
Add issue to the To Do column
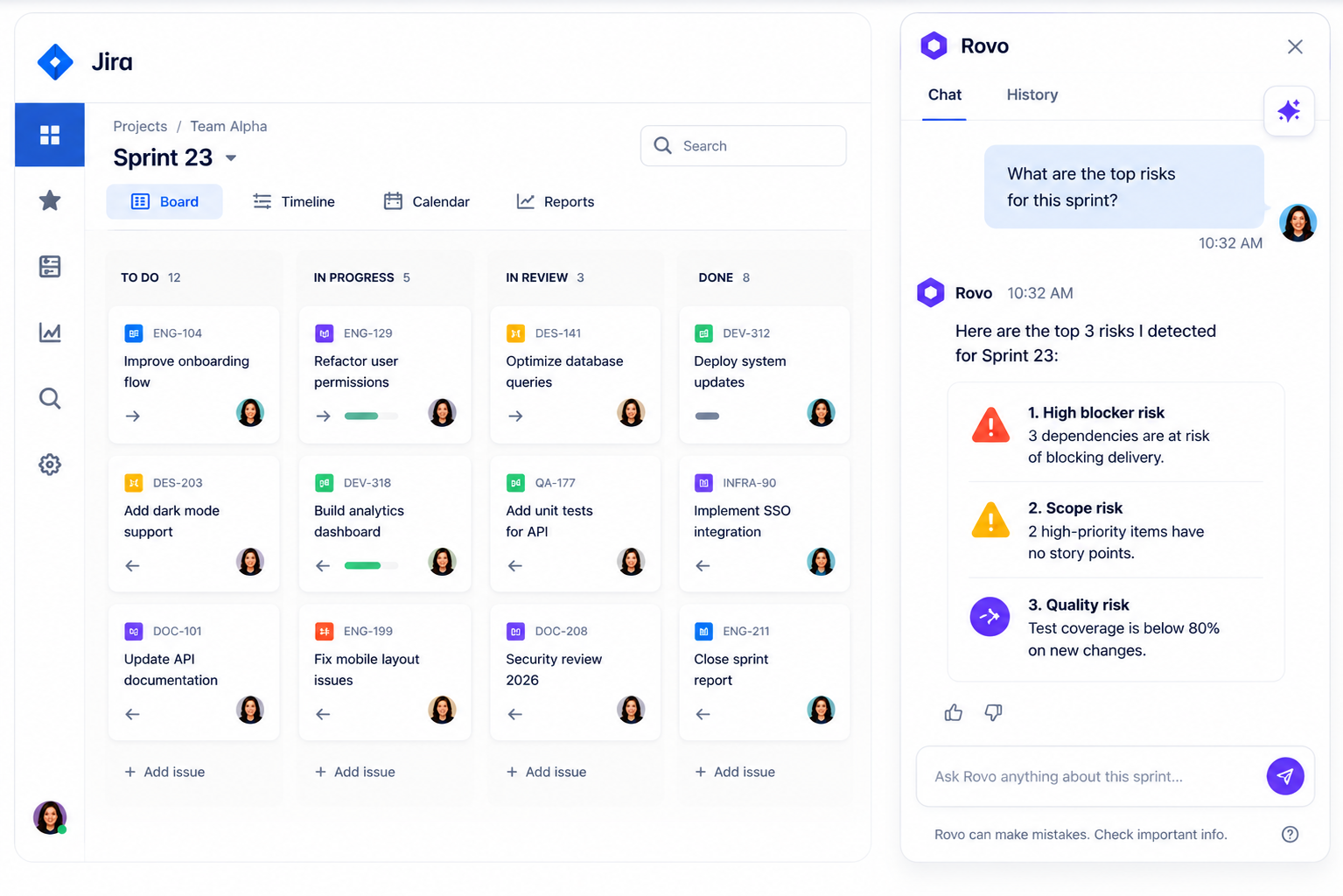pyautogui.click(x=164, y=773)
